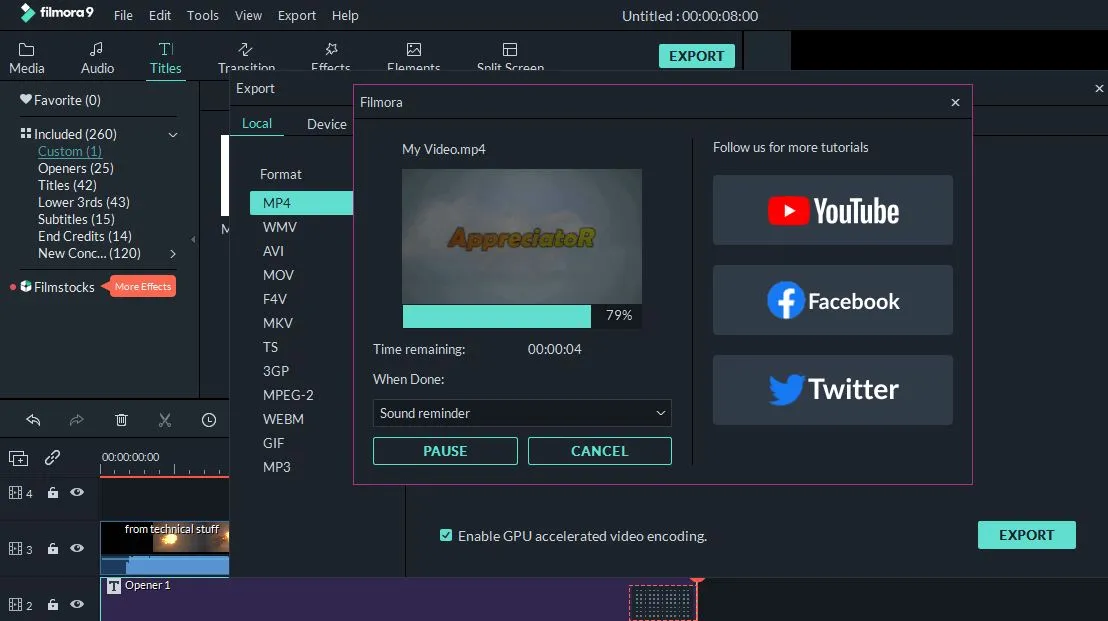
Task: Switch to the Device export tab
Action: pyautogui.click(x=326, y=124)
